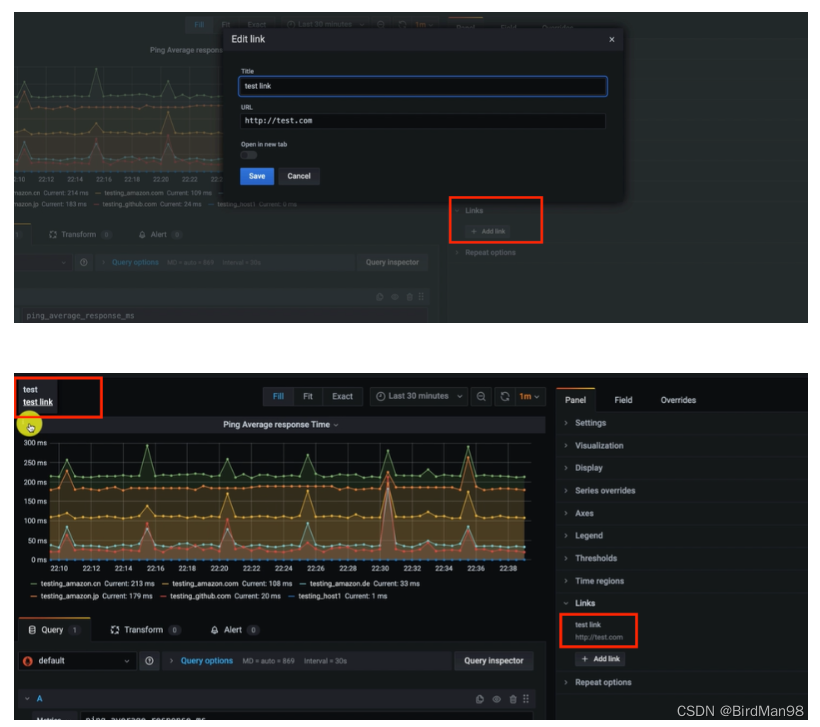Expand the Settings section
The image size is (820, 727).
[x=590, y=423]
